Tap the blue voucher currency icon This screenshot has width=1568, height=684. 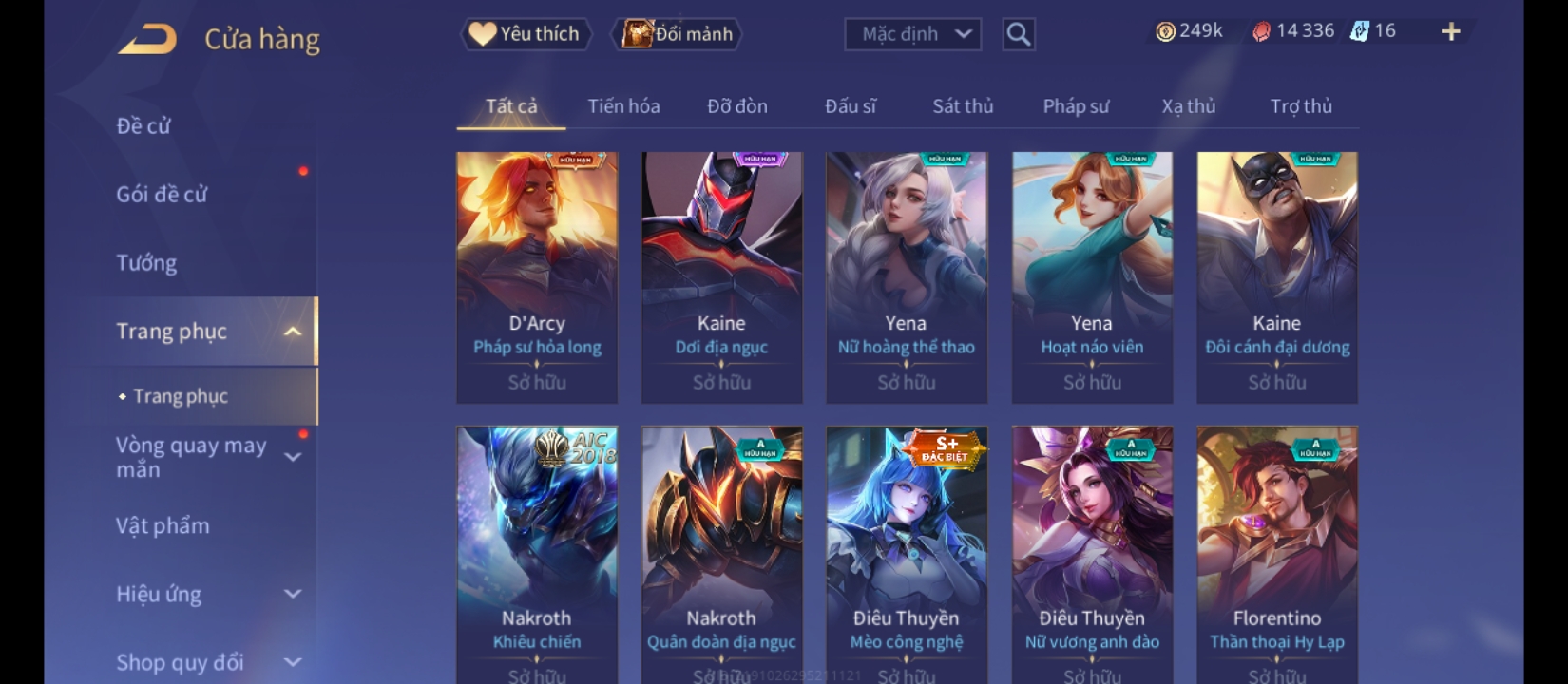tap(1360, 31)
